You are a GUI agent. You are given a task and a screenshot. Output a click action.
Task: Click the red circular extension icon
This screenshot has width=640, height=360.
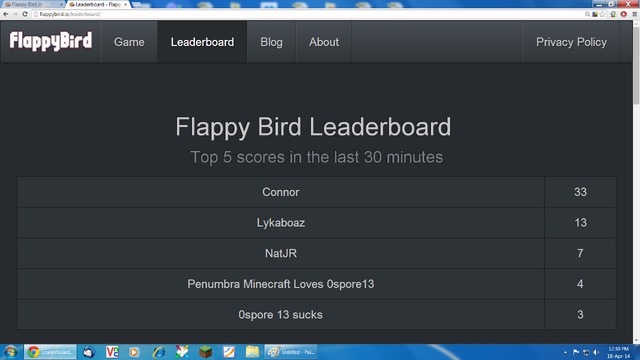[624, 14]
